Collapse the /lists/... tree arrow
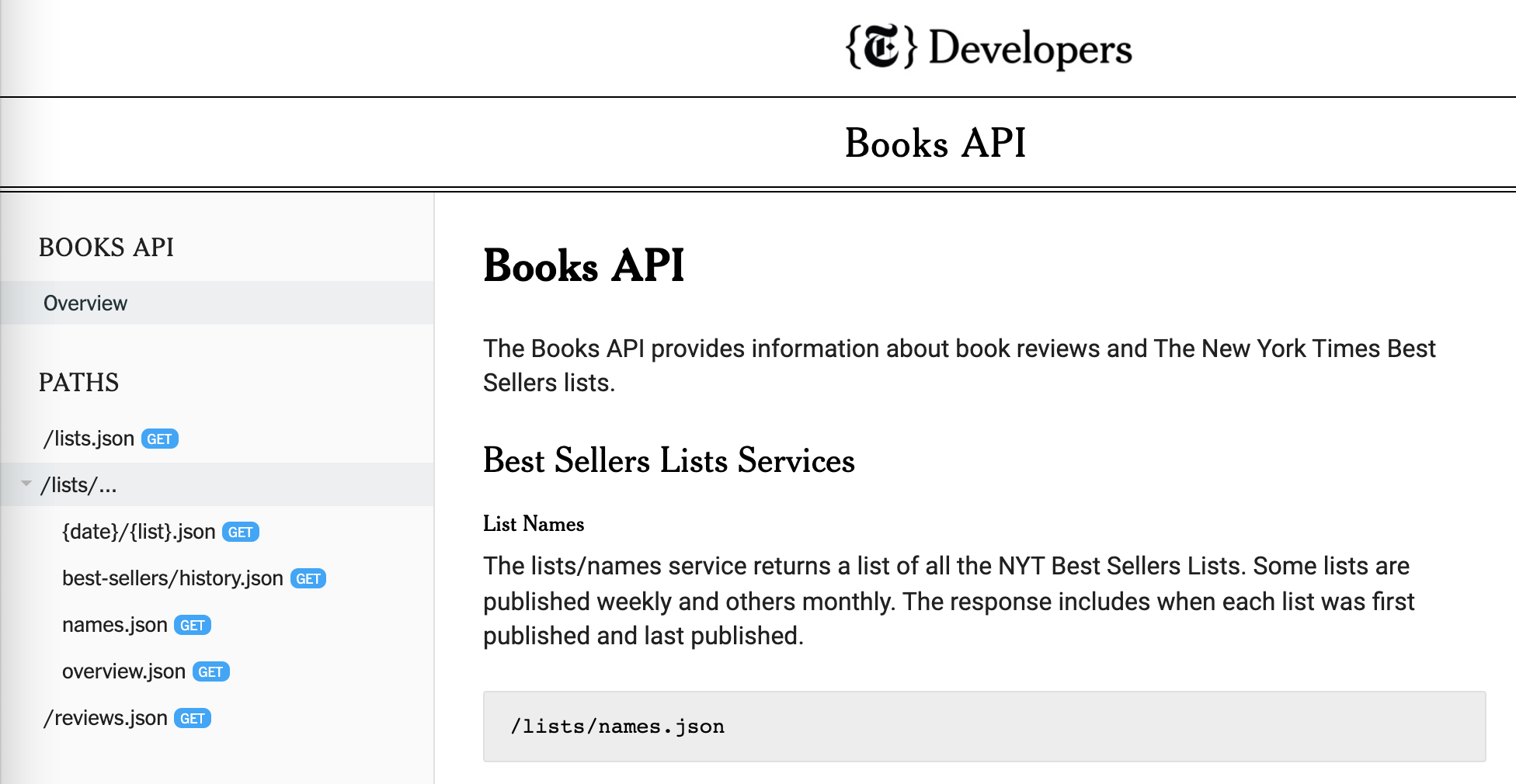This screenshot has width=1516, height=784. [x=26, y=484]
